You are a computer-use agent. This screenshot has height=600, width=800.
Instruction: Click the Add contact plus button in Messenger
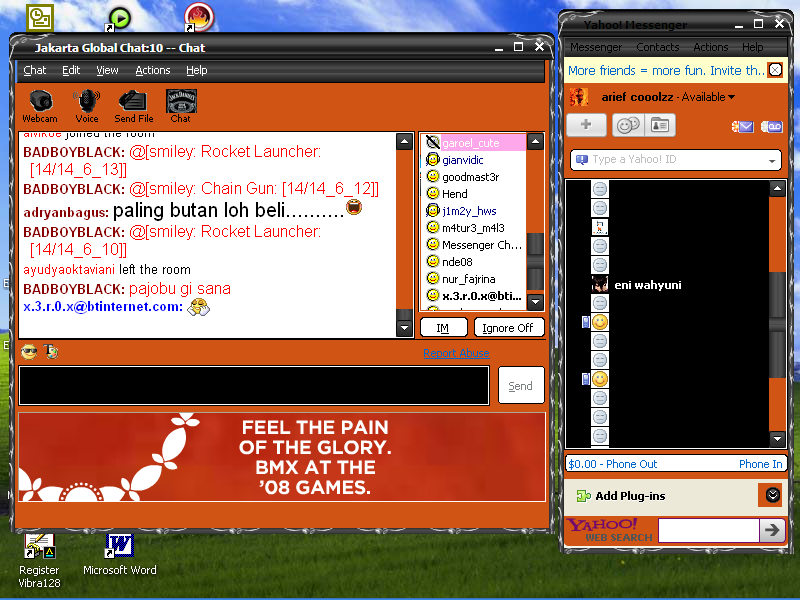pos(586,125)
